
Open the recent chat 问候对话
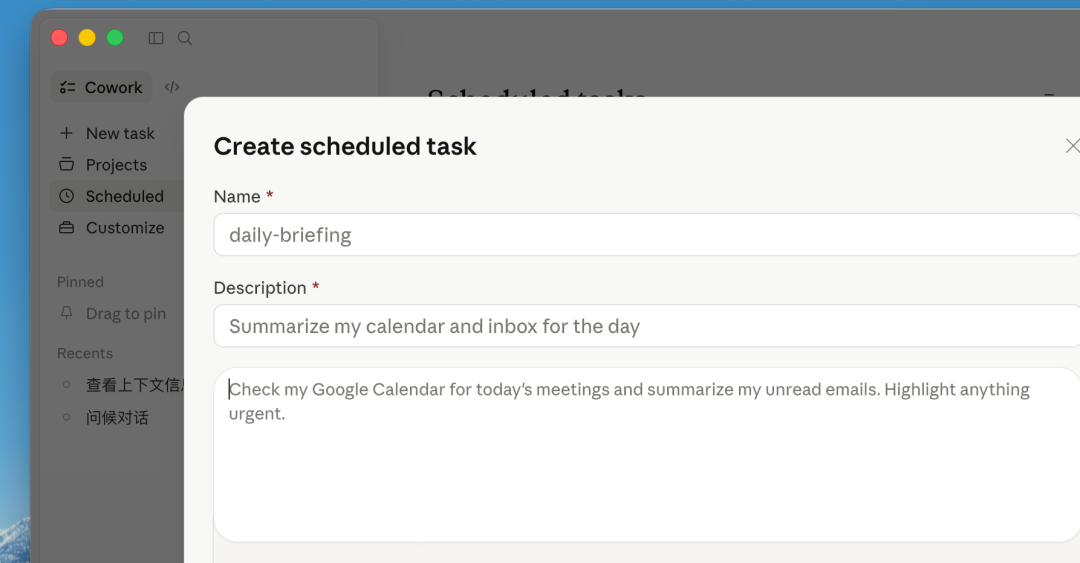[117, 417]
